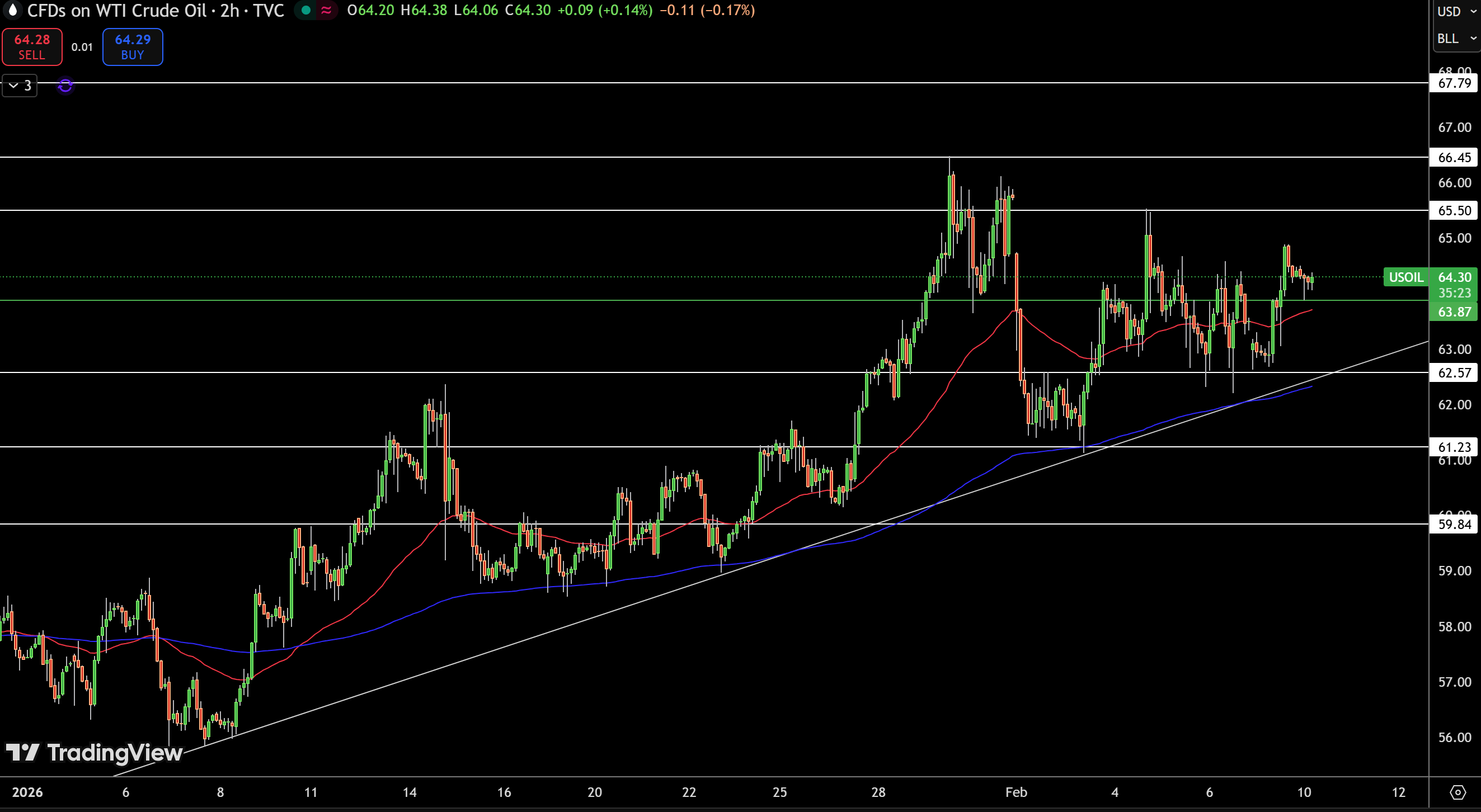Open the CFDs on WTI Crude Oil symbol title
Viewport: 1481px width, 812px height.
point(155,10)
